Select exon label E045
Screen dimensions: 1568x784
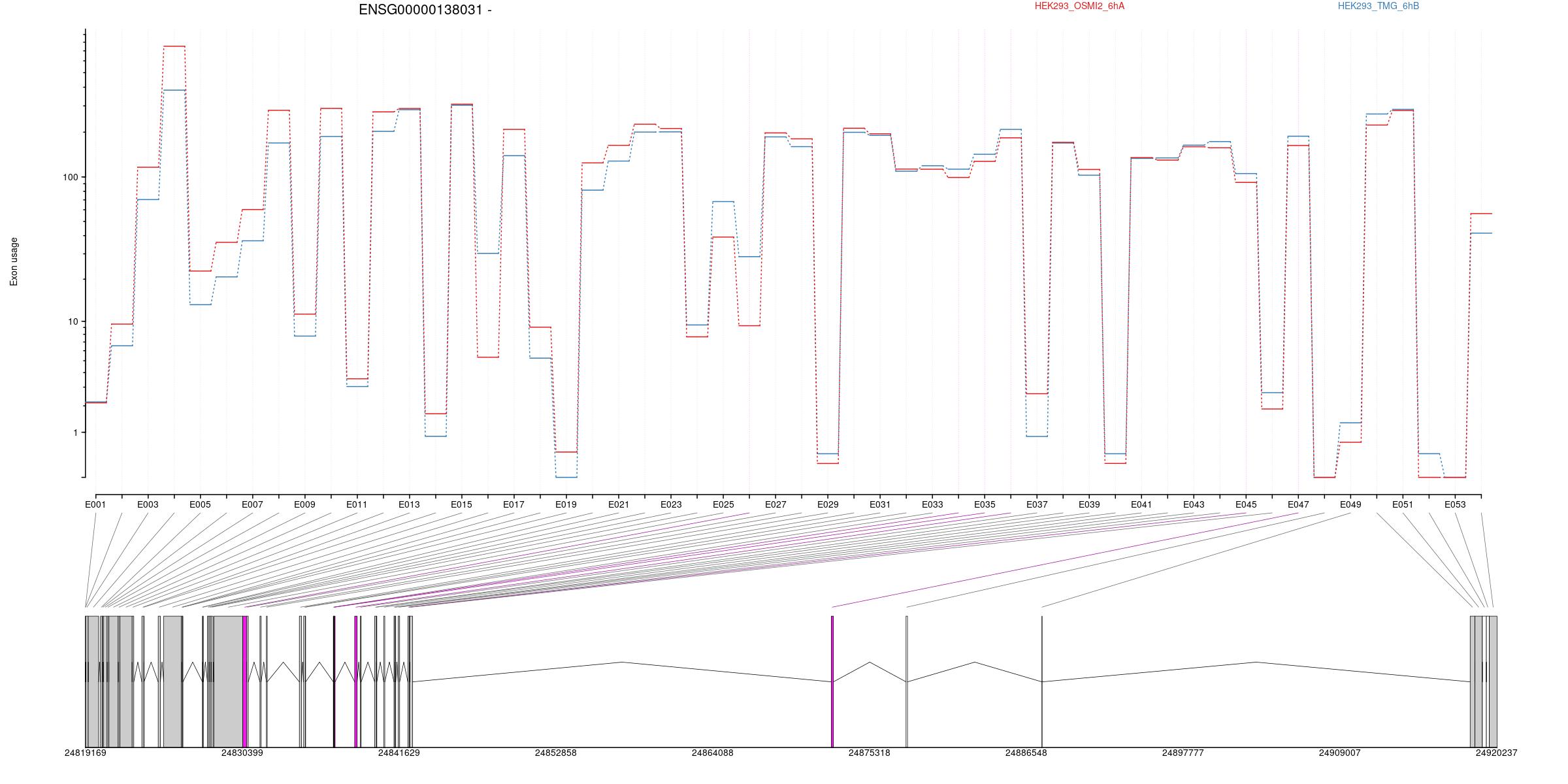pos(1246,504)
